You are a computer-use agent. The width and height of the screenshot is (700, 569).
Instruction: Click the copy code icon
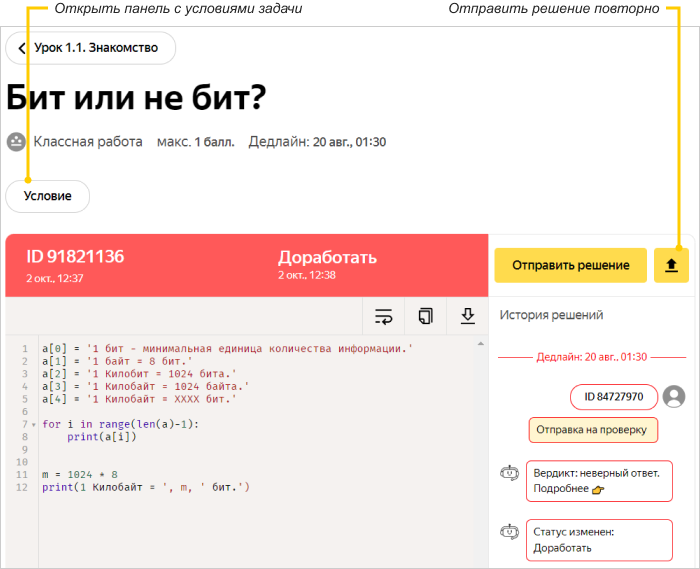tap(425, 317)
